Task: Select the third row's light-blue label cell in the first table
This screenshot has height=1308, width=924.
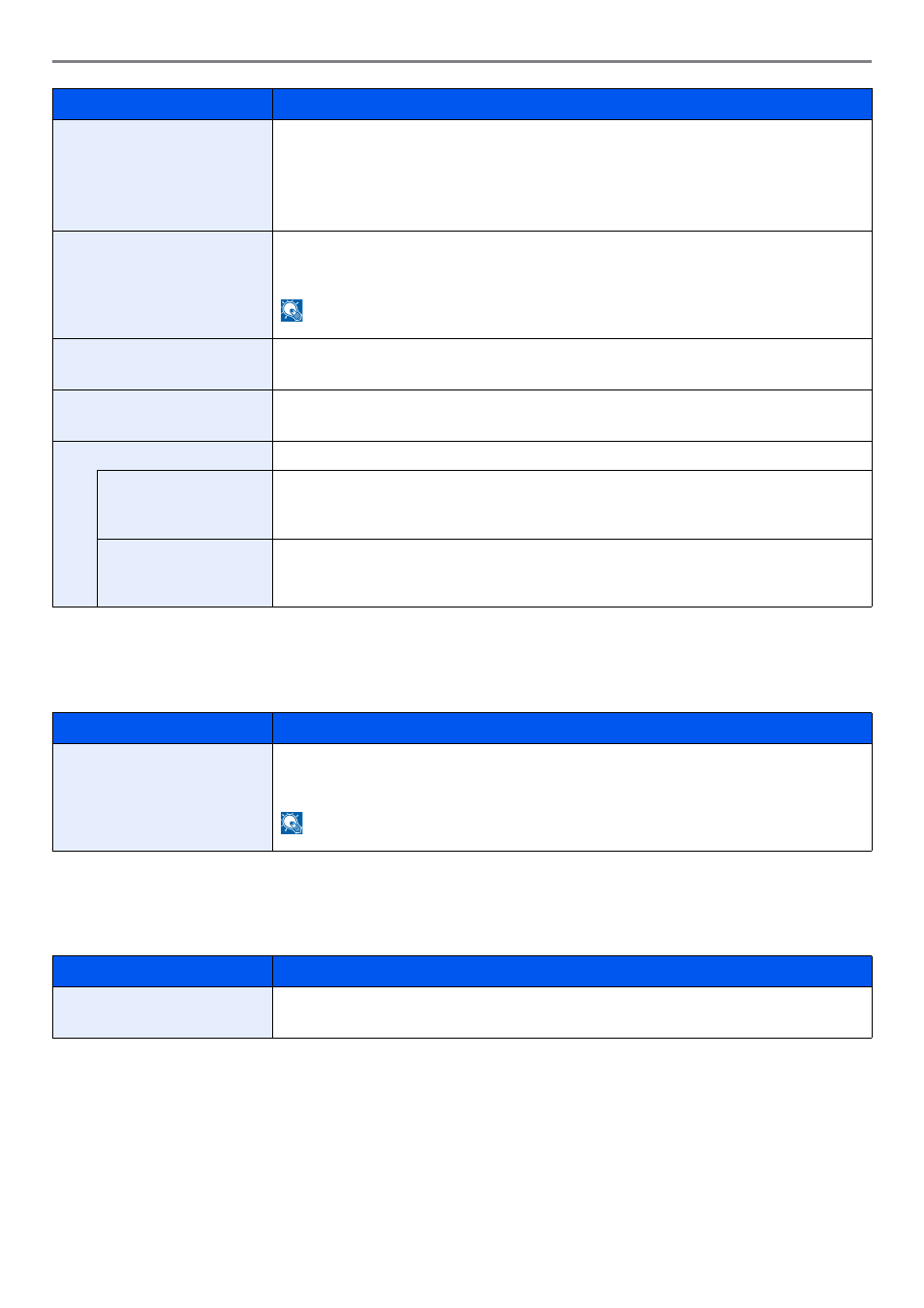Action: pos(163,364)
